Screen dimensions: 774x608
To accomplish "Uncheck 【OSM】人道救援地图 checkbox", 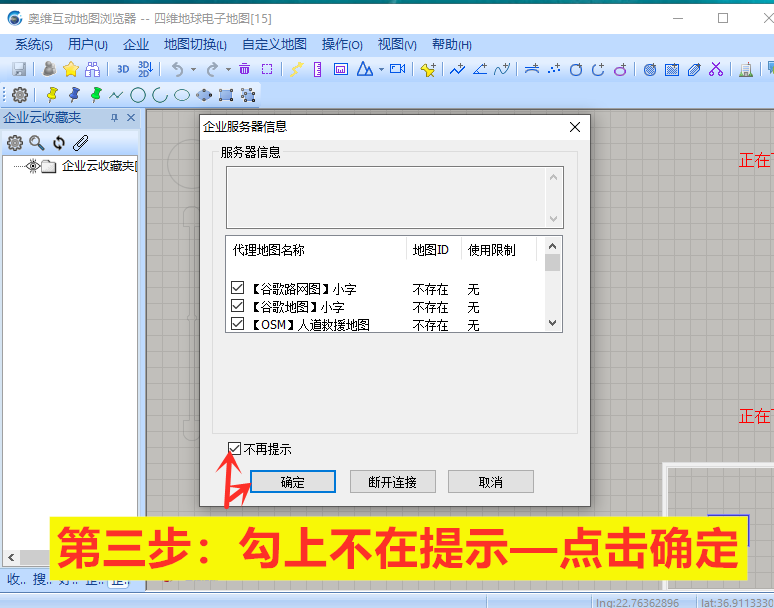I will (x=238, y=324).
